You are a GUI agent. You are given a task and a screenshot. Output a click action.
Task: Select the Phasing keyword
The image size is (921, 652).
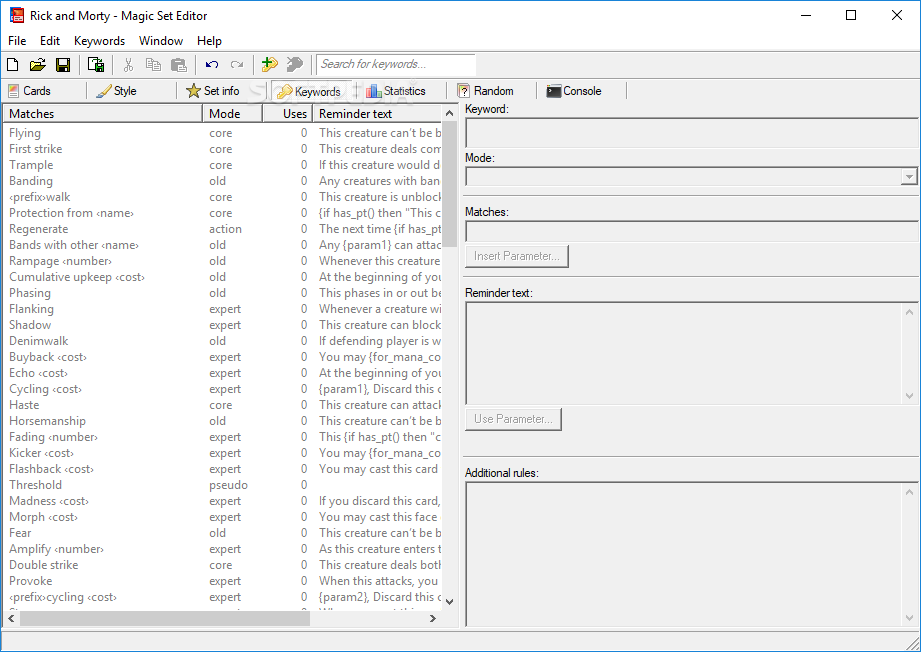coord(222,293)
